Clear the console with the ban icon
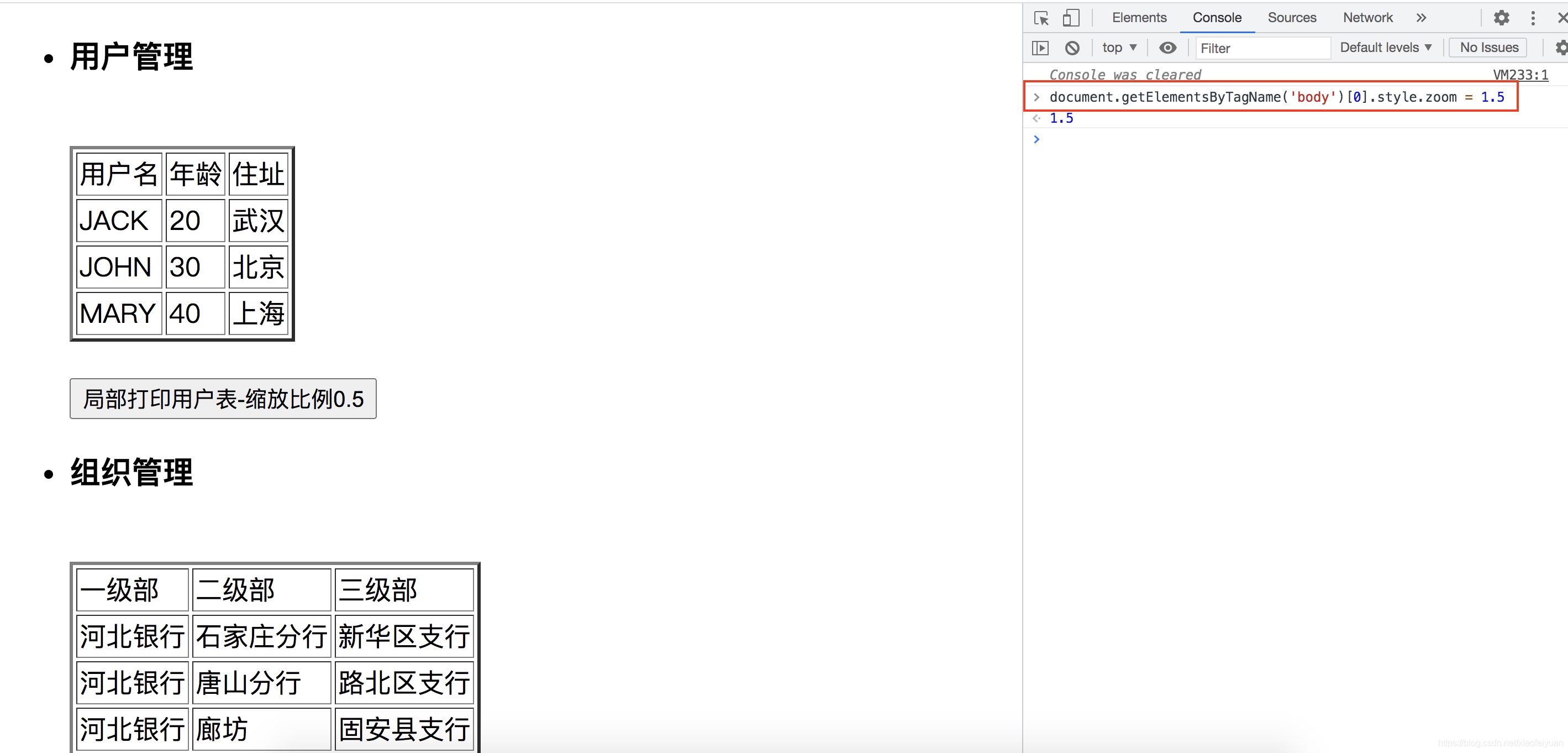 [x=1072, y=48]
